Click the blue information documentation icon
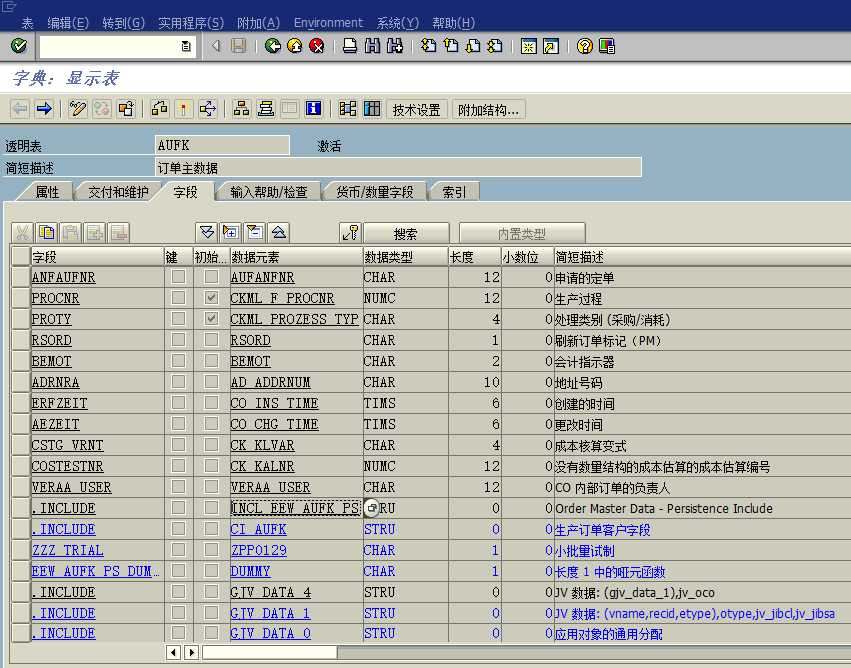851x668 pixels. [313, 109]
